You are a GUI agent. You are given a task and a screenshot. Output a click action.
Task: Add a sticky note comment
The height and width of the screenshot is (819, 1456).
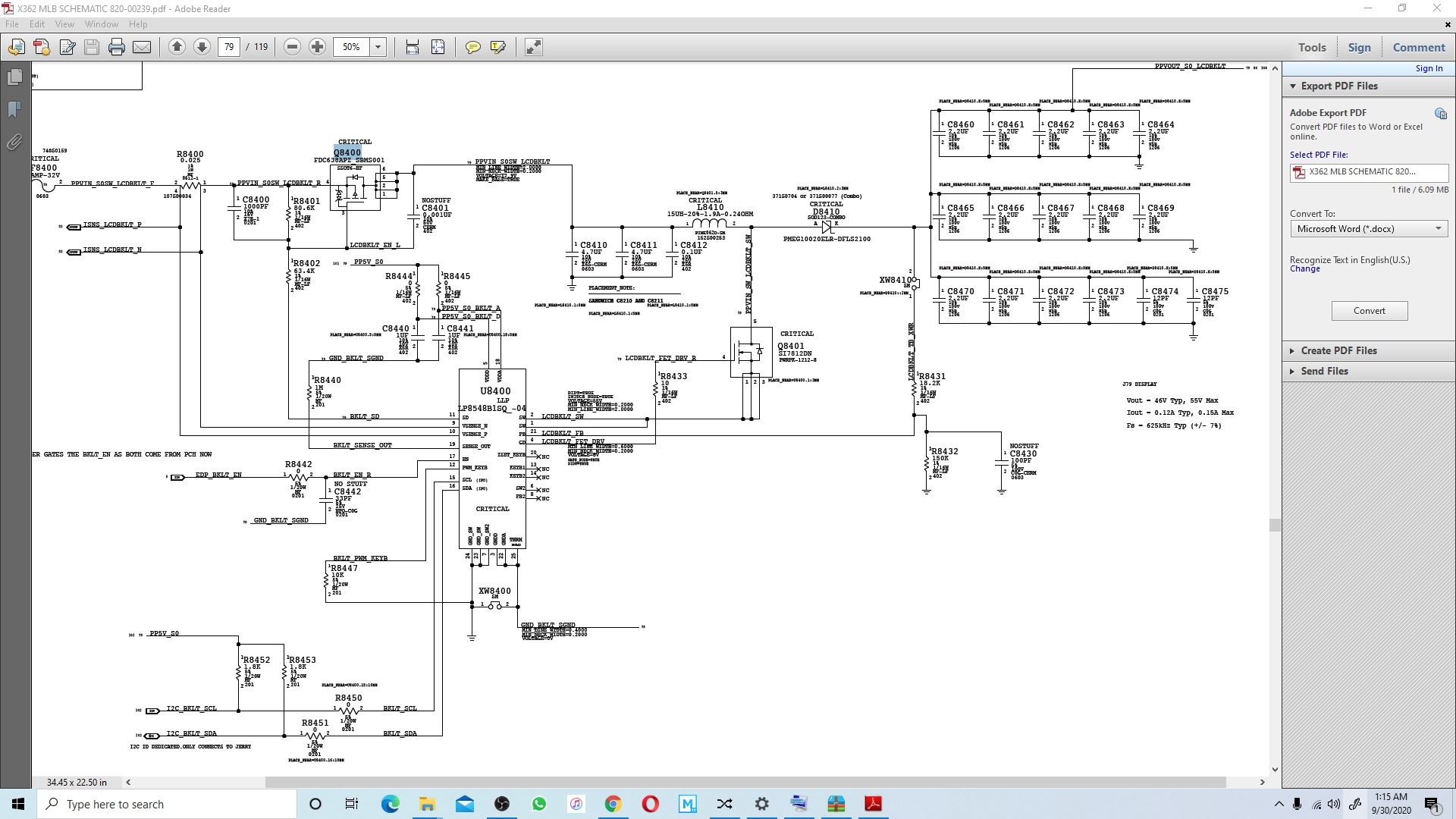pyautogui.click(x=472, y=47)
